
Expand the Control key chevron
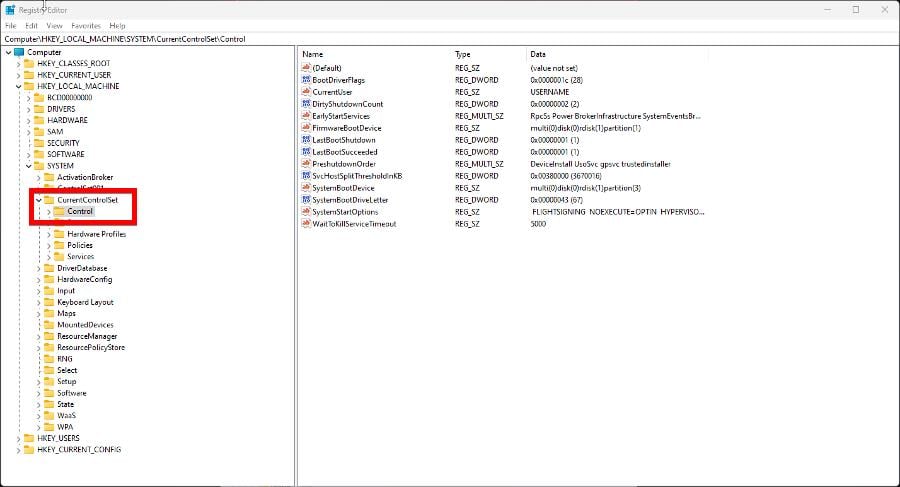[x=49, y=211]
